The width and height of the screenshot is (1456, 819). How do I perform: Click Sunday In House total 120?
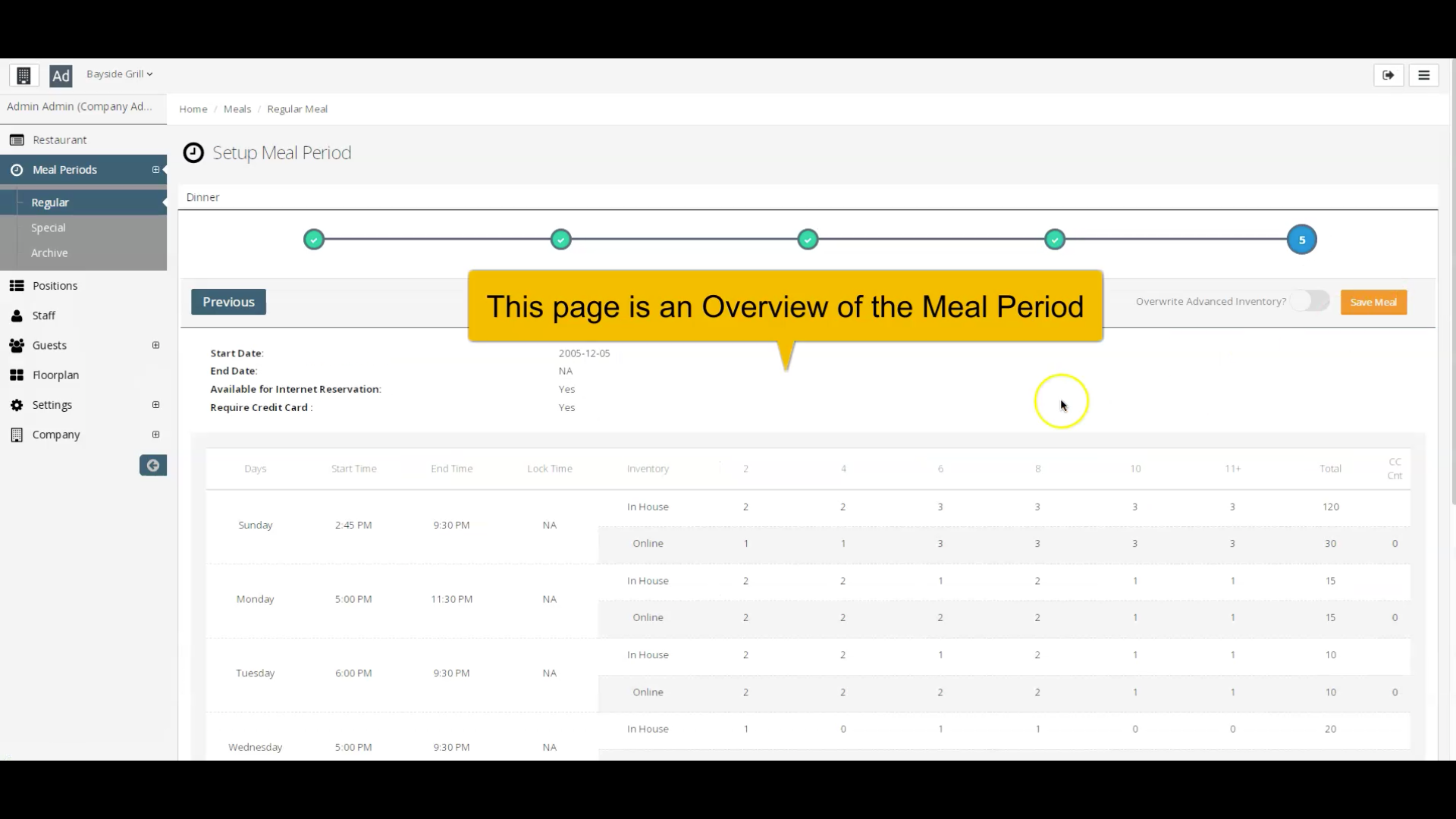[x=1331, y=507]
